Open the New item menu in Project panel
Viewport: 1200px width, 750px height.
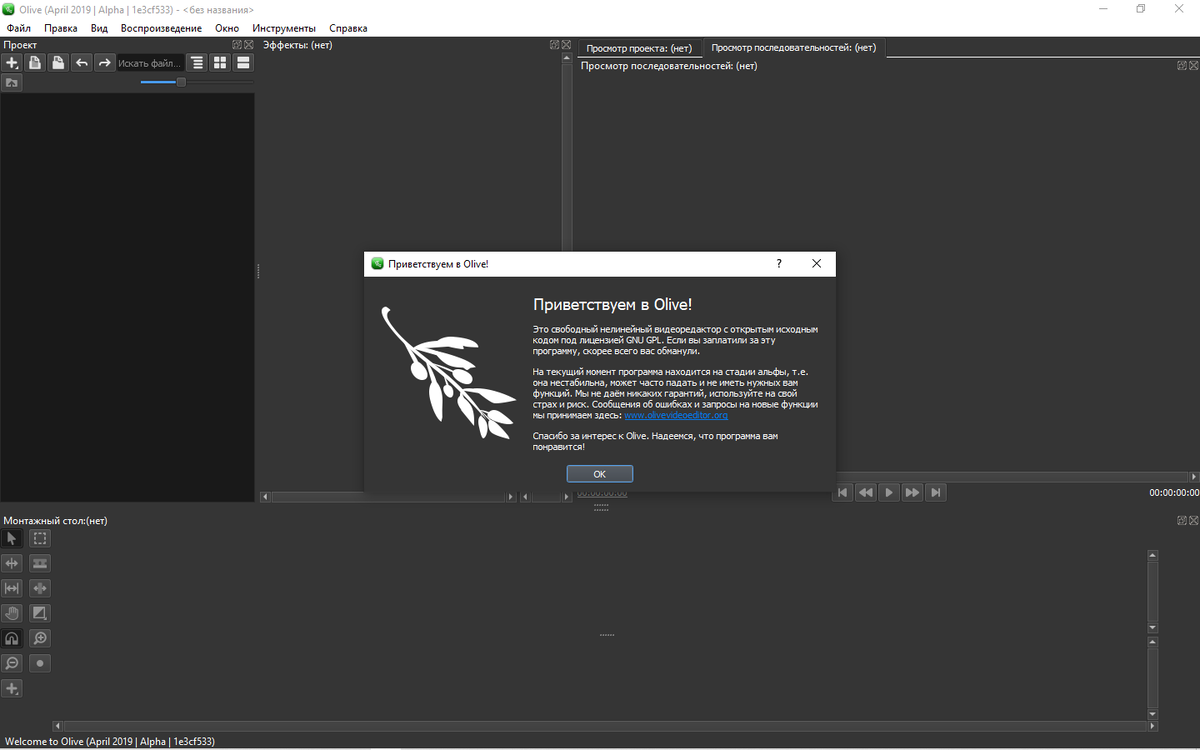tap(12, 63)
